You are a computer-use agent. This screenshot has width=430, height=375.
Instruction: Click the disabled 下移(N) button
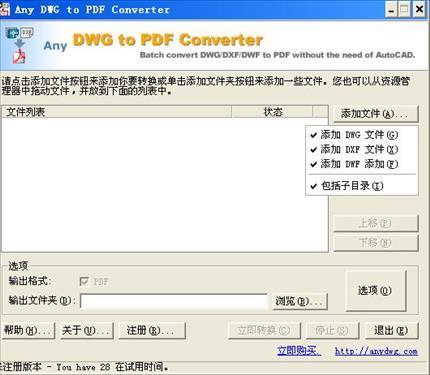click(376, 243)
